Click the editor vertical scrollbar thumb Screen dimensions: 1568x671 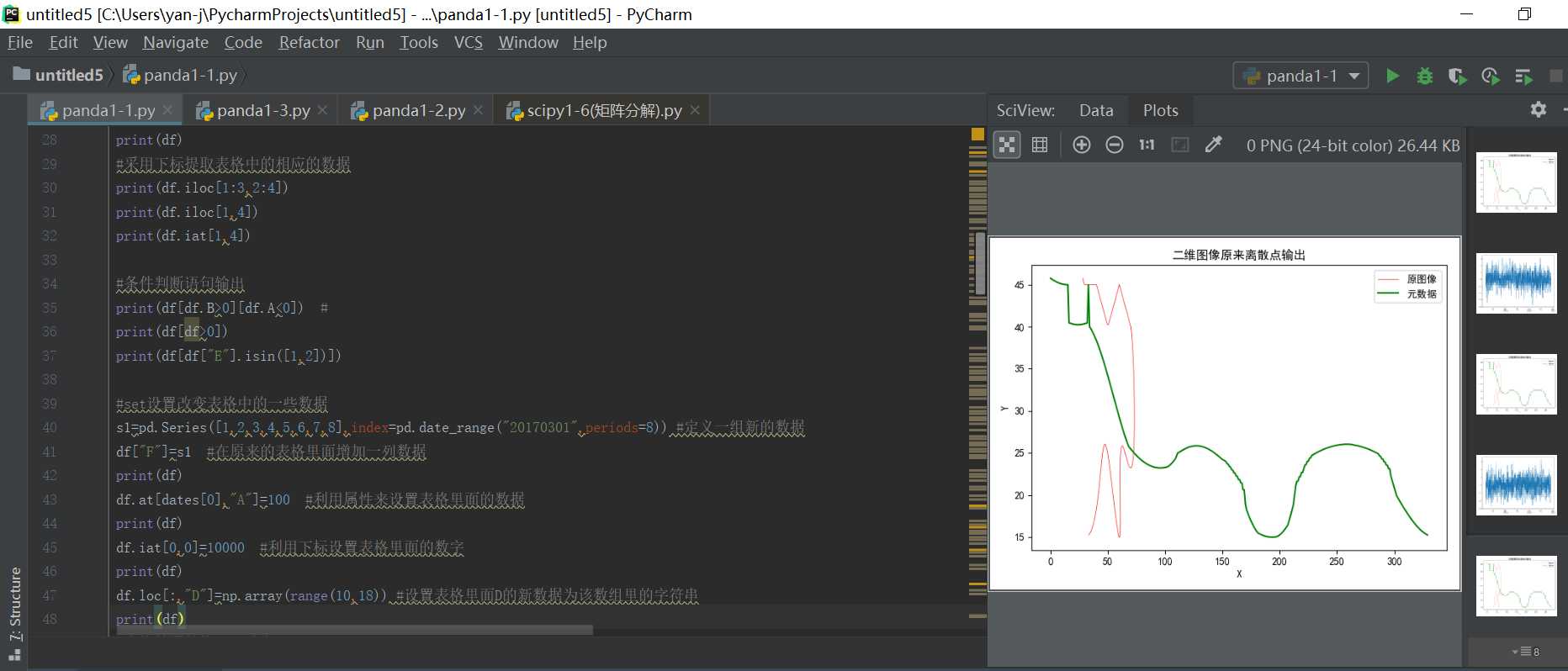(980, 263)
